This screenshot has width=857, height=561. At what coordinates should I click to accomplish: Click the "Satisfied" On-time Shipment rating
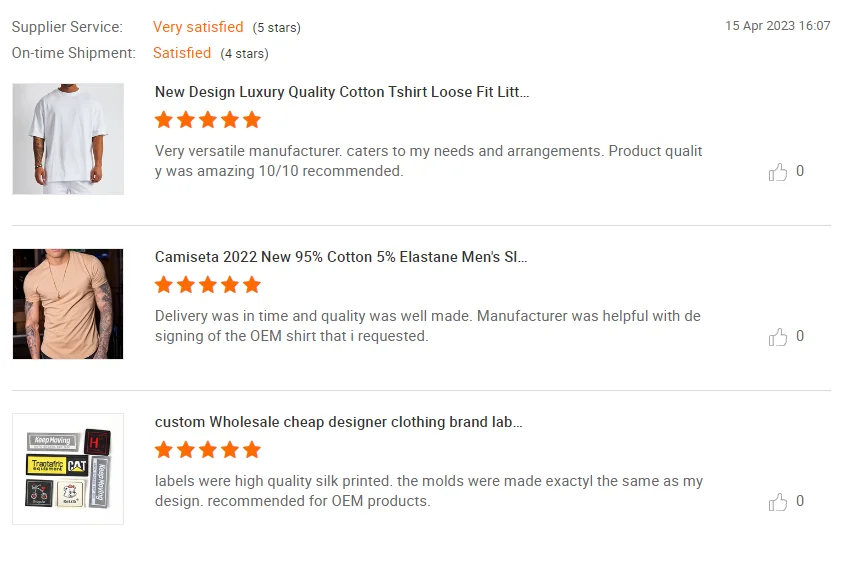click(182, 53)
